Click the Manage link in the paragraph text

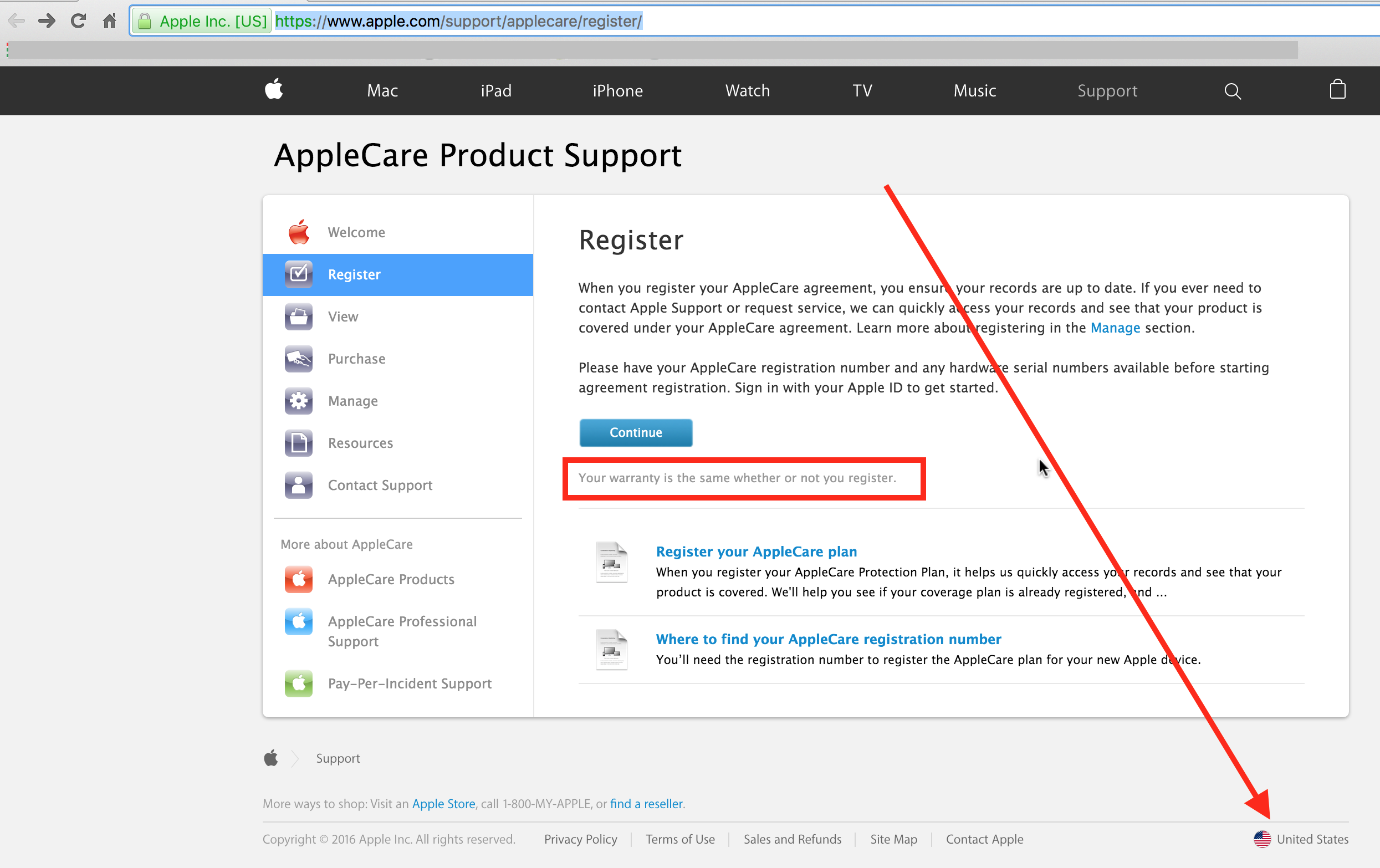(x=1115, y=328)
